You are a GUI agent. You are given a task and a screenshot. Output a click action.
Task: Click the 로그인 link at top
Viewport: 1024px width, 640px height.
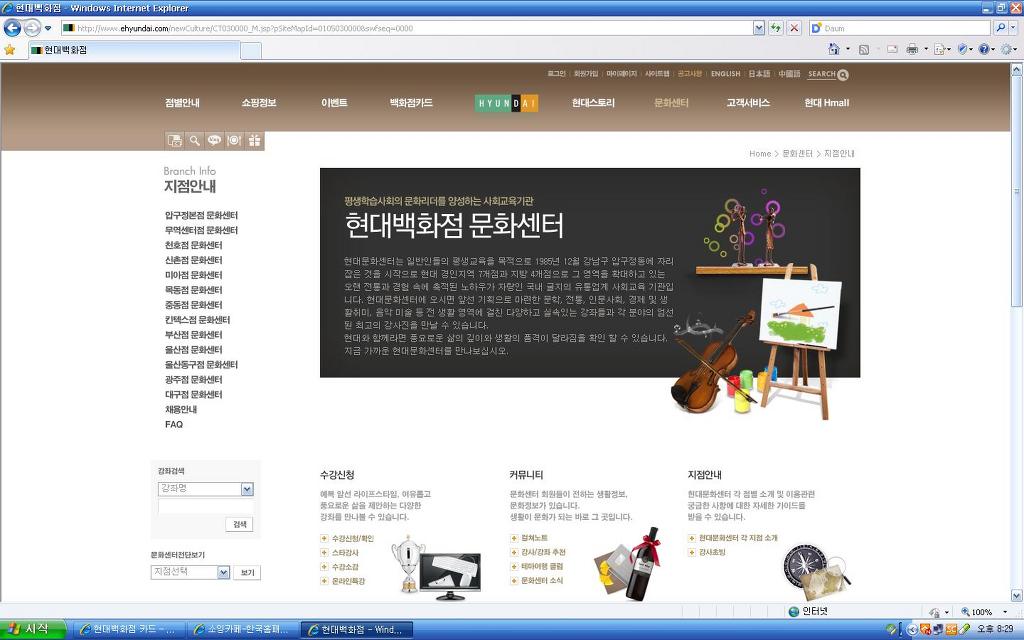point(556,74)
